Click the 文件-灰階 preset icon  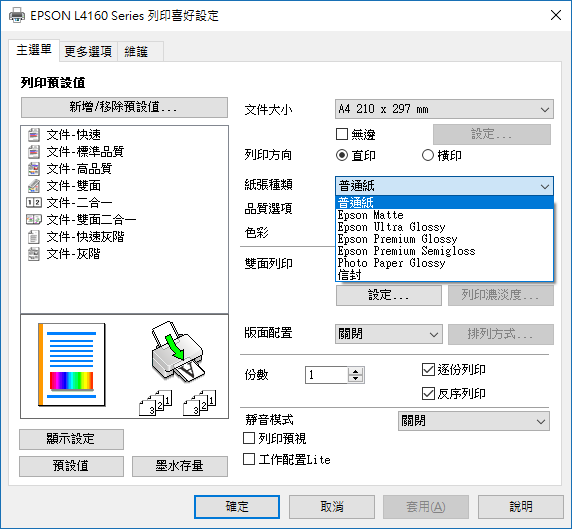pyautogui.click(x=34, y=254)
